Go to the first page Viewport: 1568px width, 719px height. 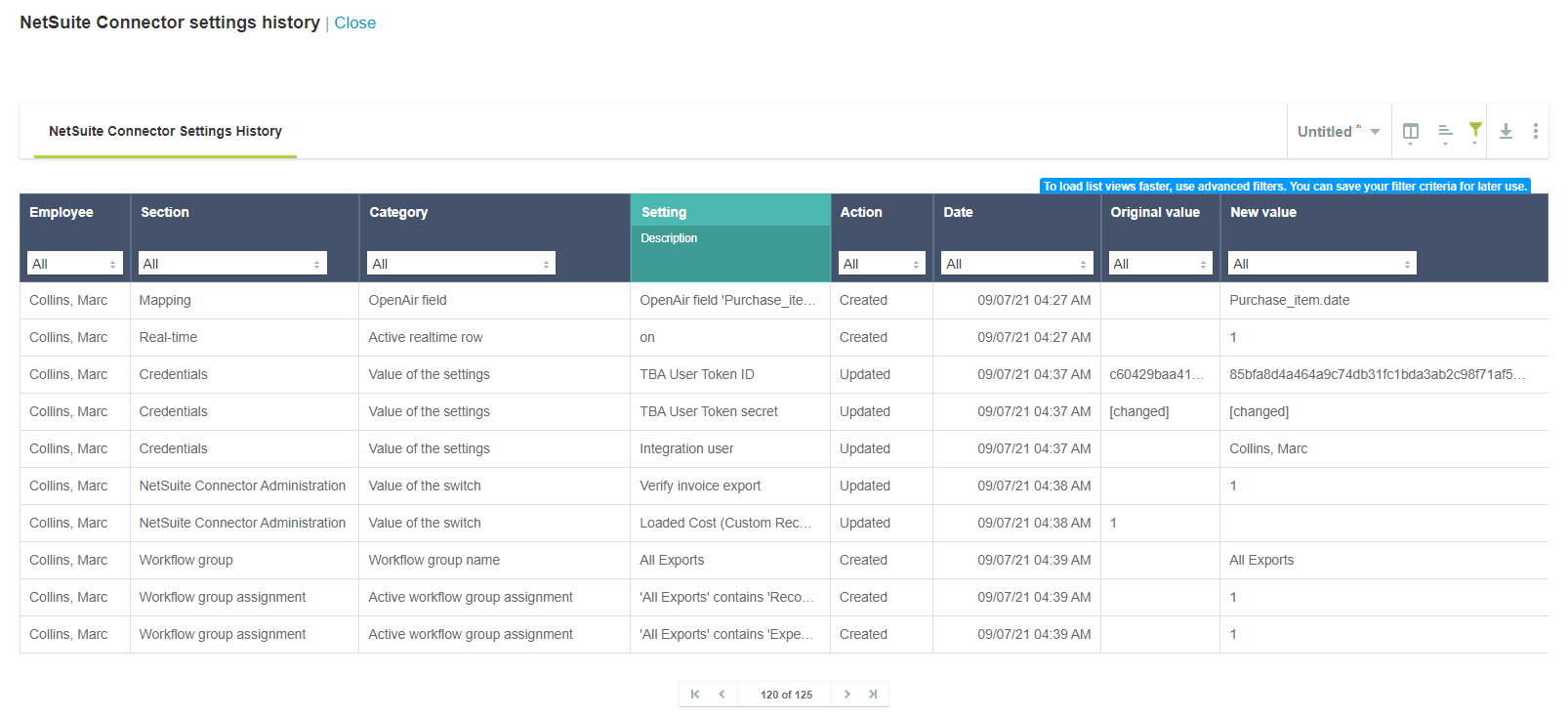(695, 695)
